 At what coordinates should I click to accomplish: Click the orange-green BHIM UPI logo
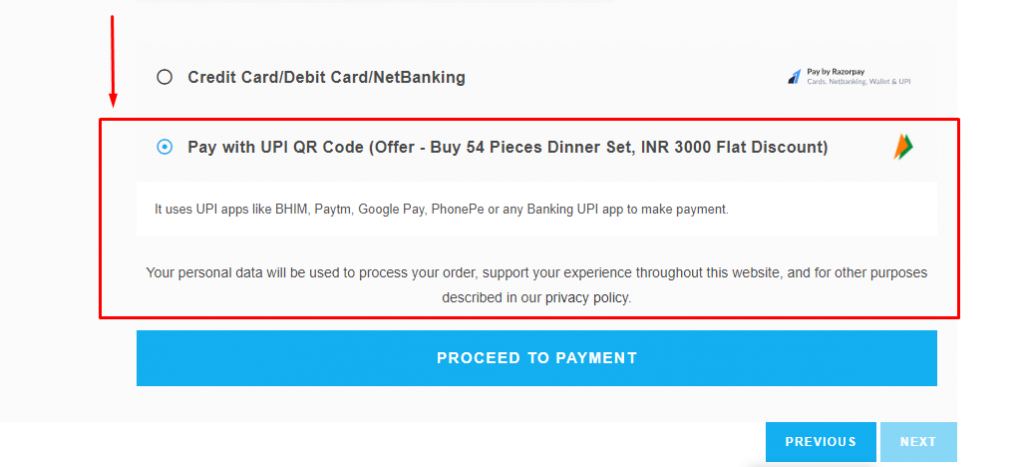click(x=904, y=147)
